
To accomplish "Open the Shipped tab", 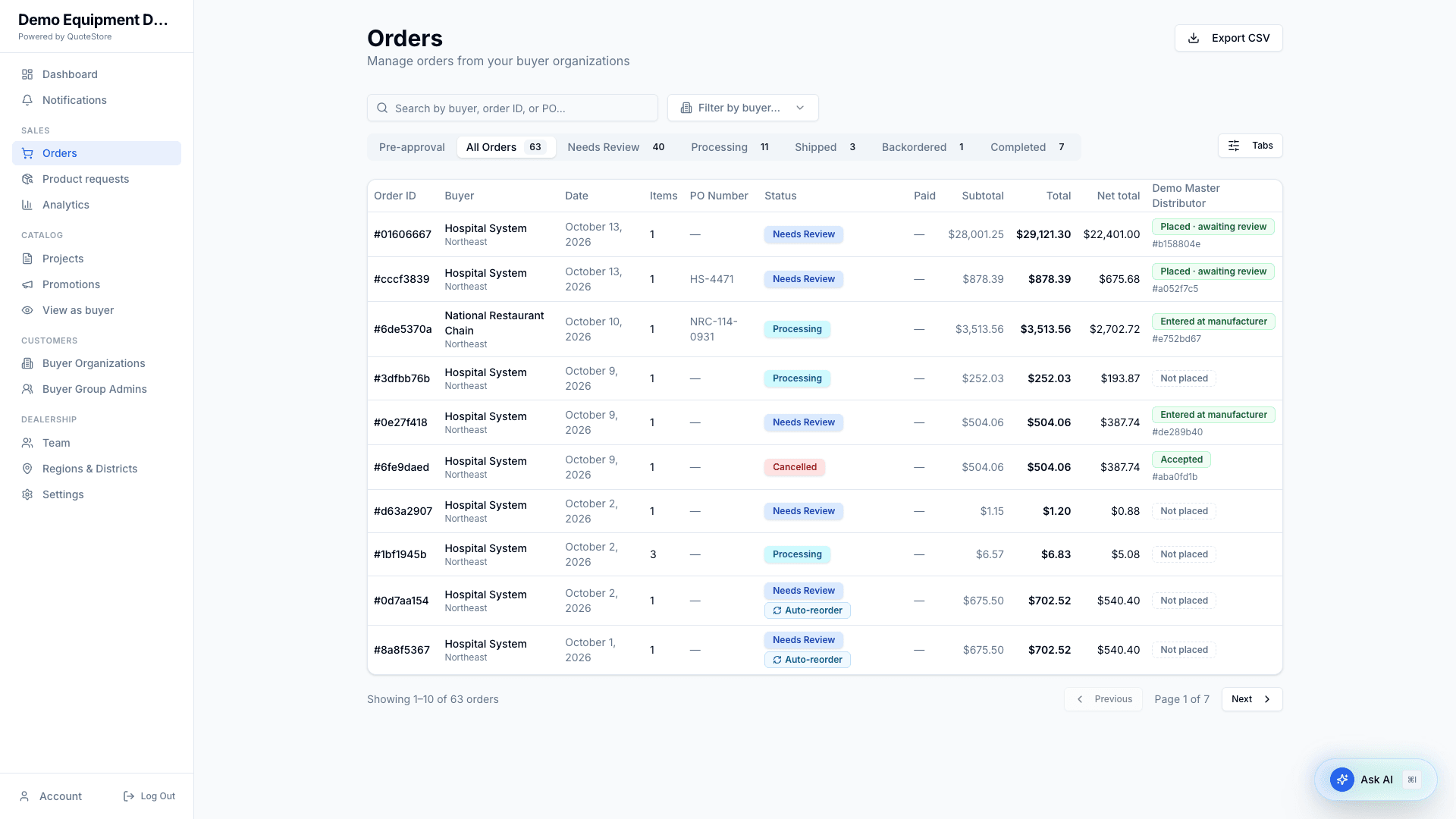I will pyautogui.click(x=825, y=147).
